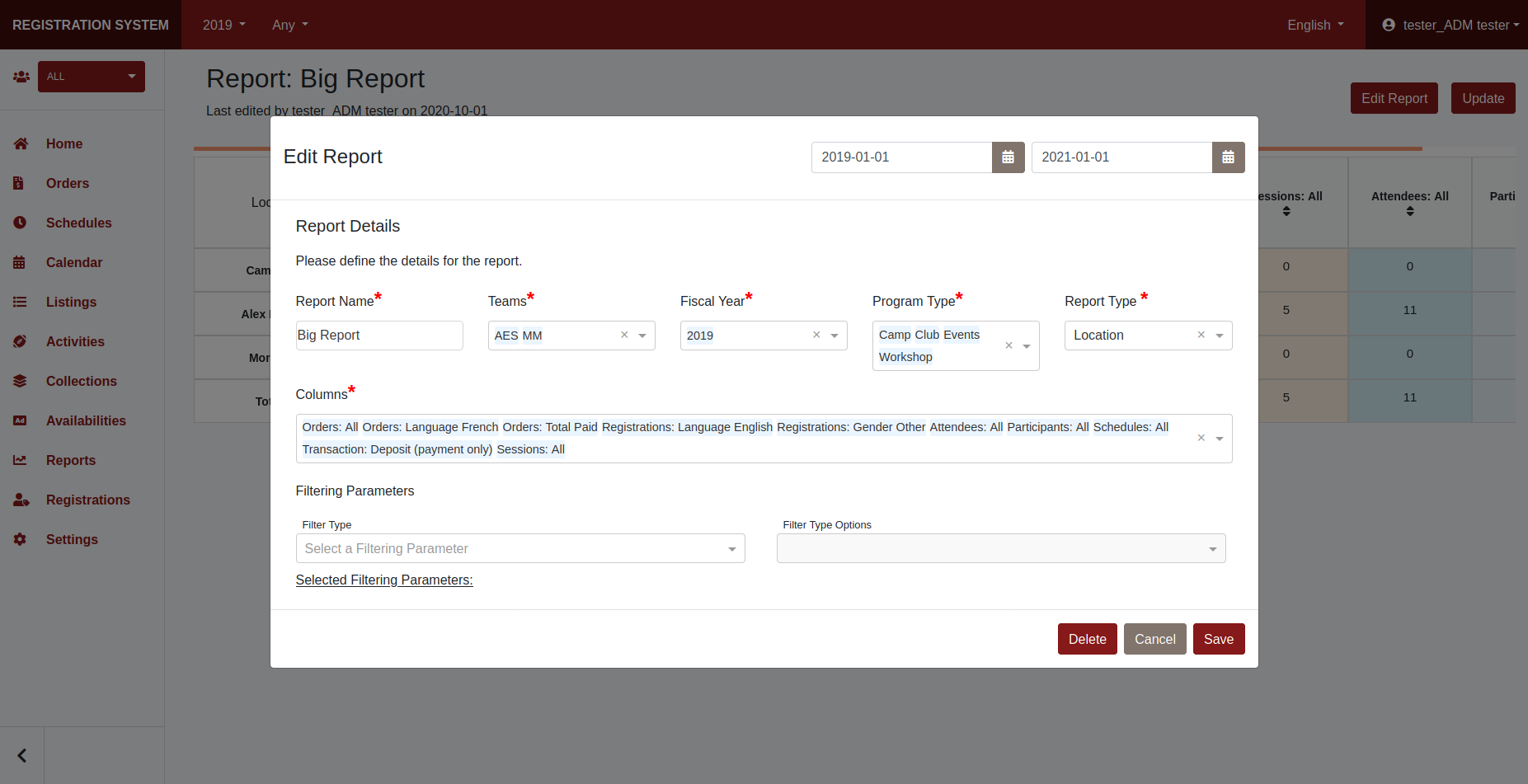The width and height of the screenshot is (1528, 784).
Task: Clear the 2019 Fiscal Year selection
Action: [816, 335]
